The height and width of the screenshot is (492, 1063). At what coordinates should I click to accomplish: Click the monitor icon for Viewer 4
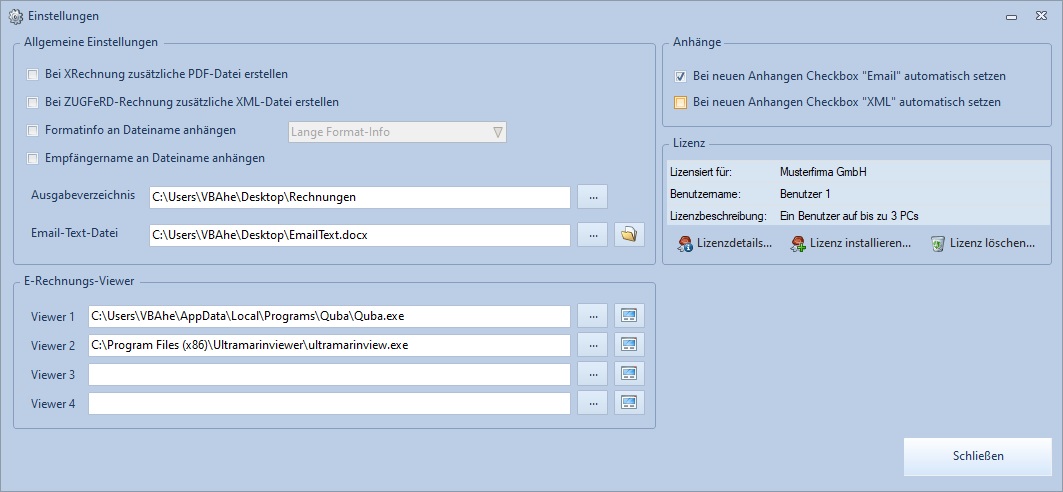[x=629, y=403]
